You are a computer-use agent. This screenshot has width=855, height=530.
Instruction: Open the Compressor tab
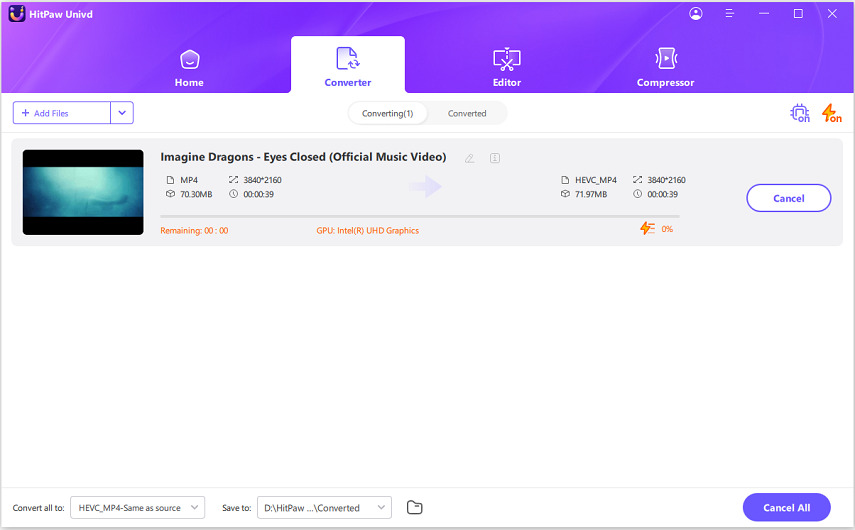click(x=665, y=68)
